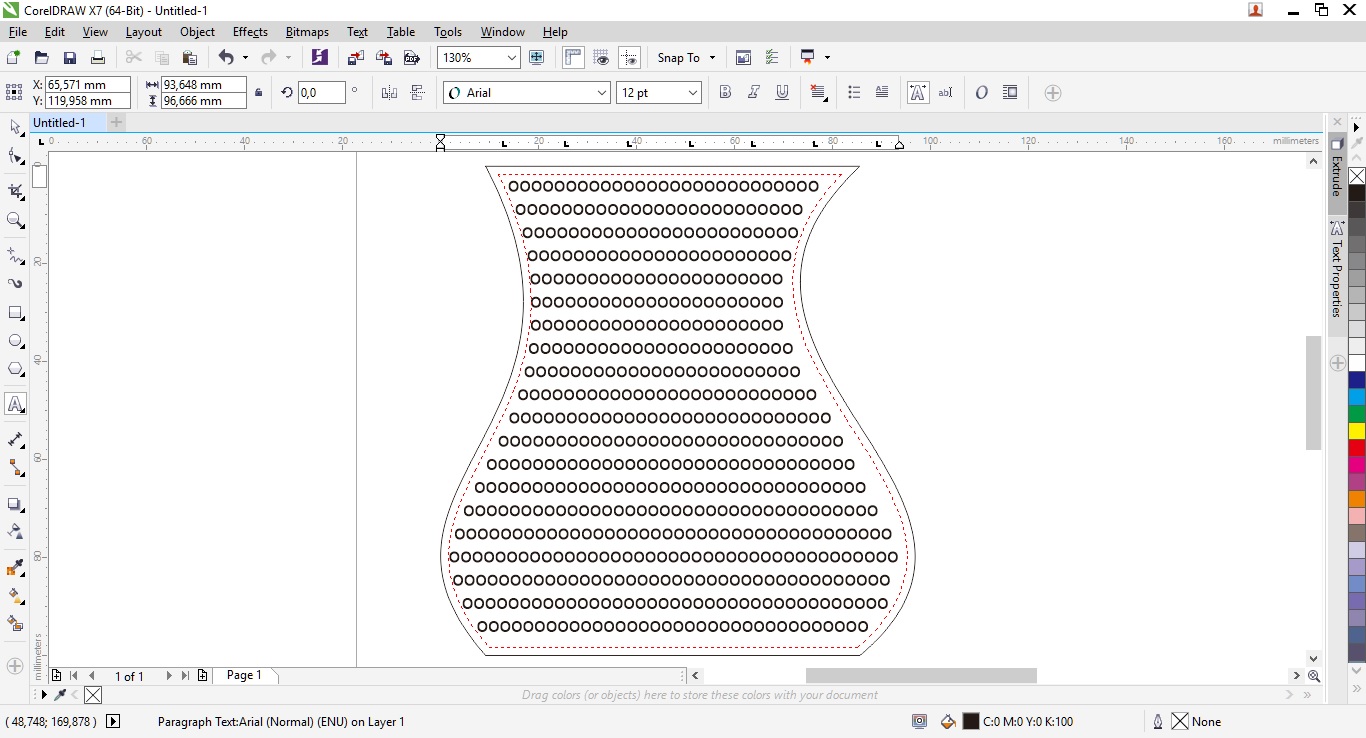Expand the document palette menu arrow
Viewport: 1366px width, 738px height.
point(43,694)
